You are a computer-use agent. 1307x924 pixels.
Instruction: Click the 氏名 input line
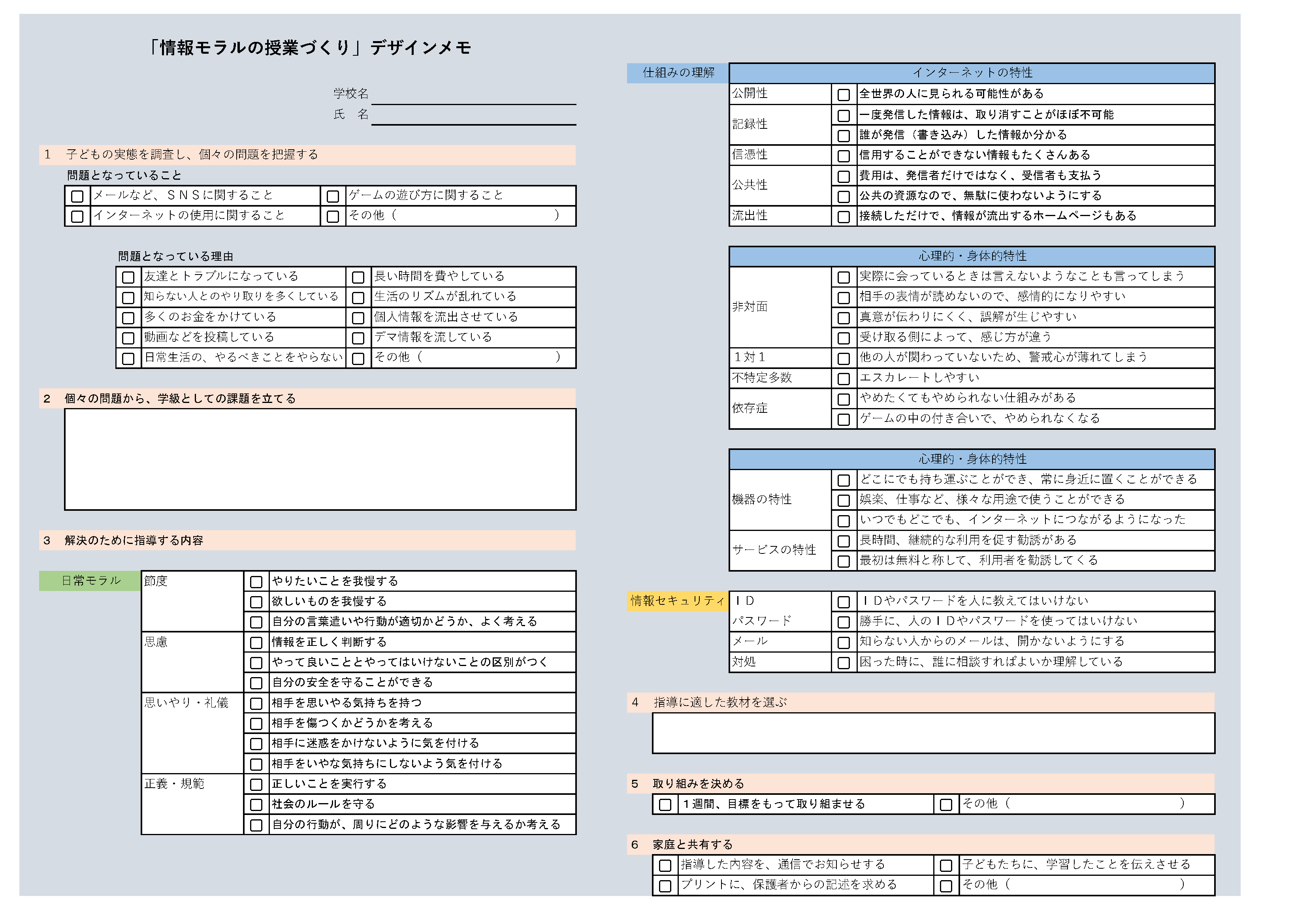474,116
